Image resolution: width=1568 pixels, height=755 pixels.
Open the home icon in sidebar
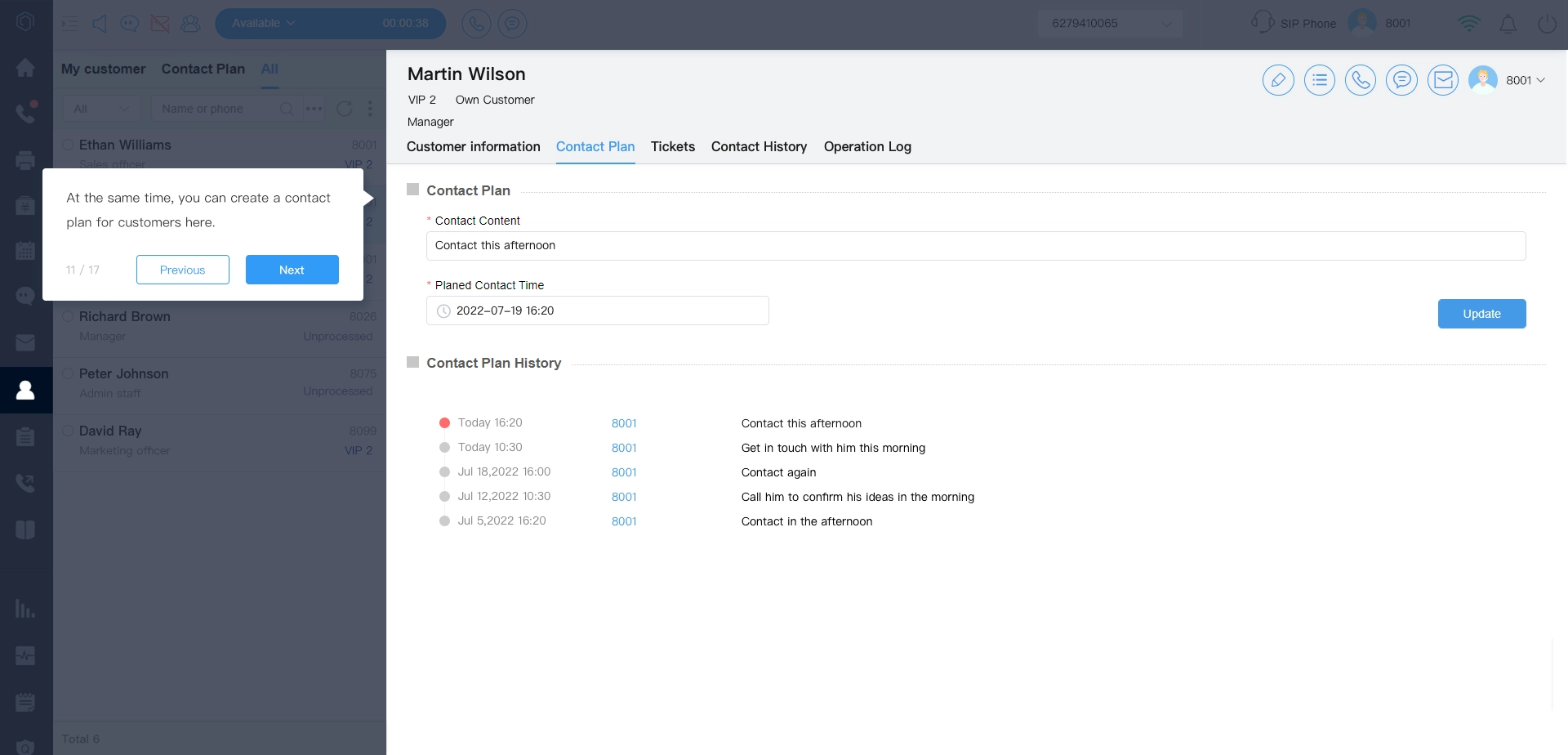click(x=25, y=68)
